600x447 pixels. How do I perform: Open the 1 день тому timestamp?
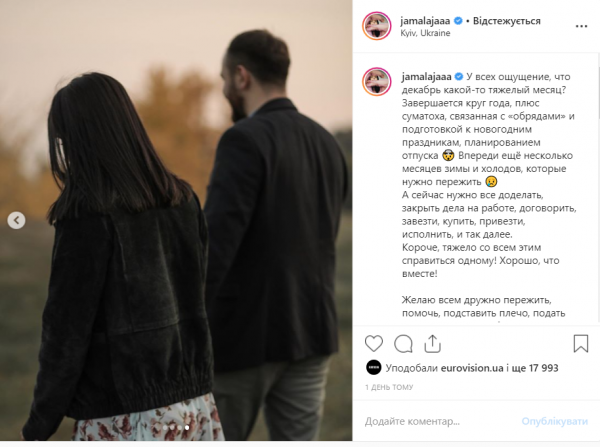389,387
